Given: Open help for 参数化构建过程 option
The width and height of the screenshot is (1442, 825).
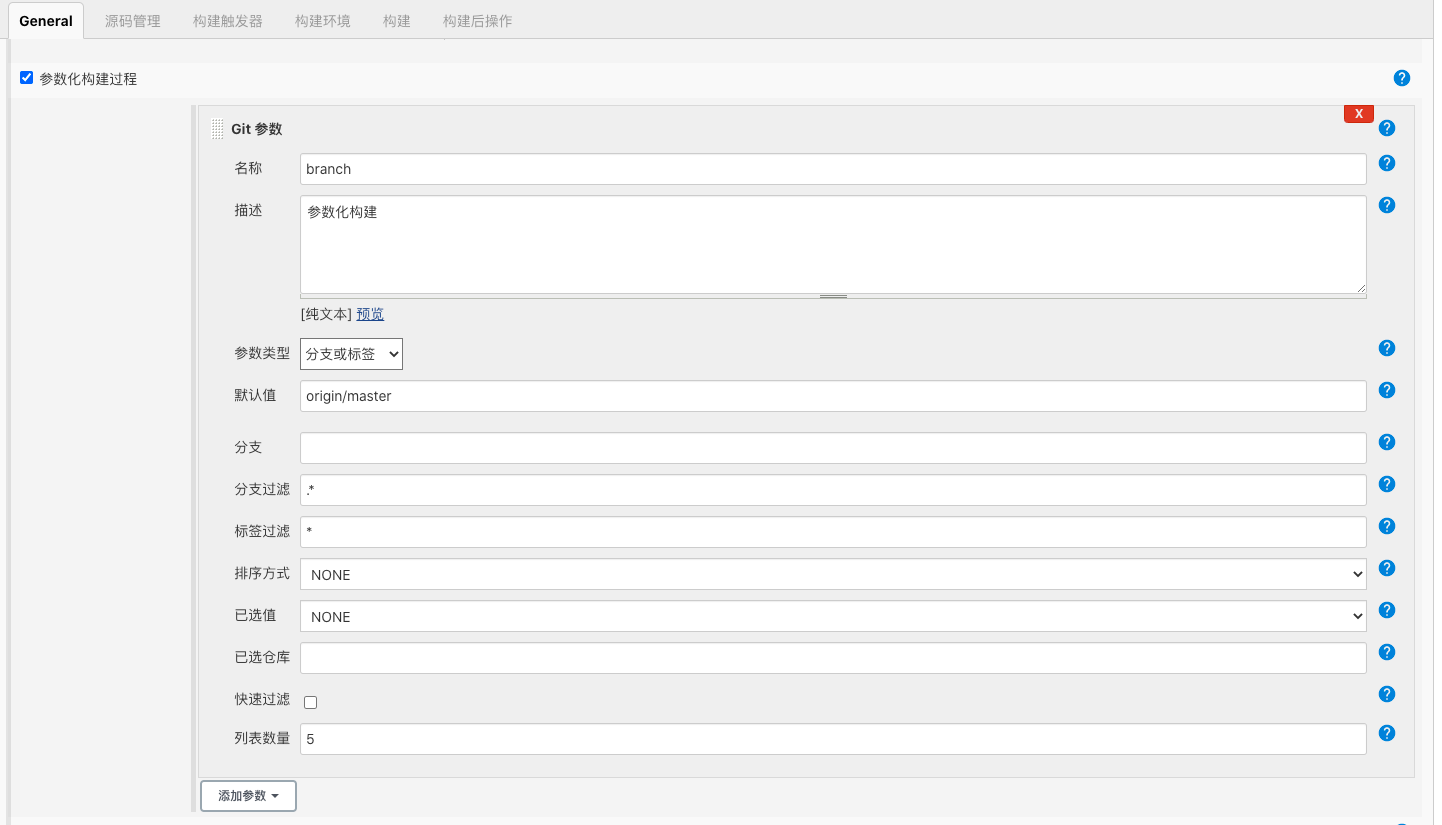Looking at the screenshot, I should [1401, 78].
